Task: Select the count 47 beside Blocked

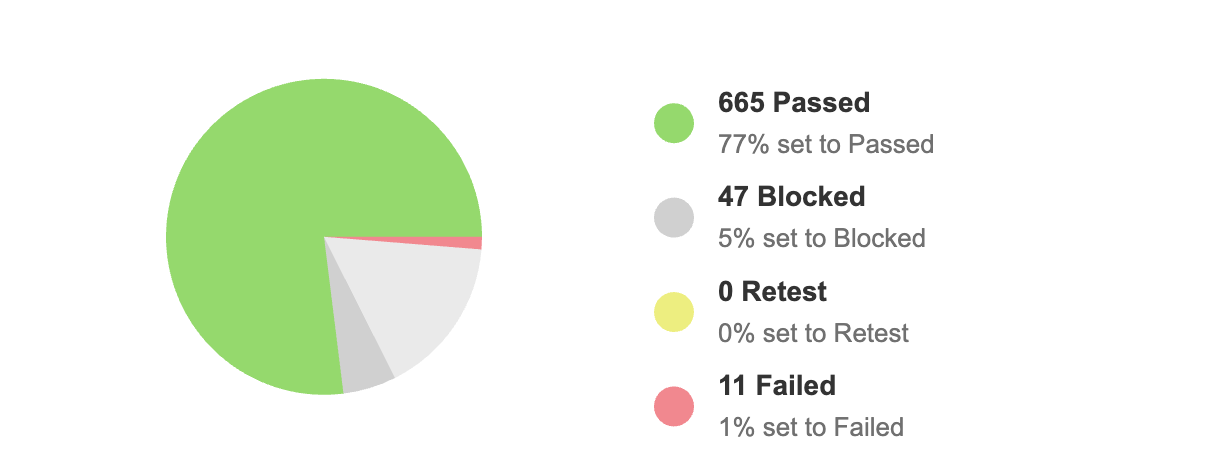Action: tap(734, 196)
